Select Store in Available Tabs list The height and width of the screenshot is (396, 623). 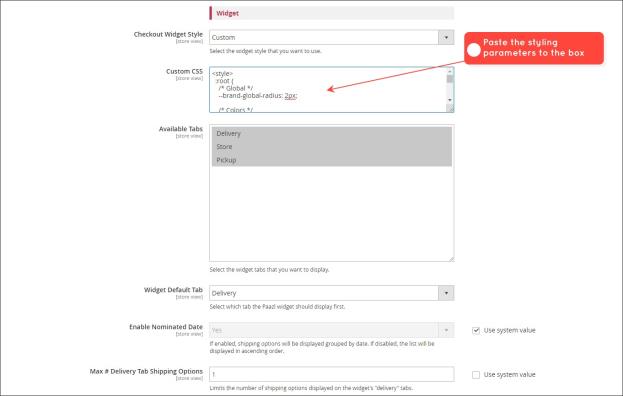pos(331,147)
